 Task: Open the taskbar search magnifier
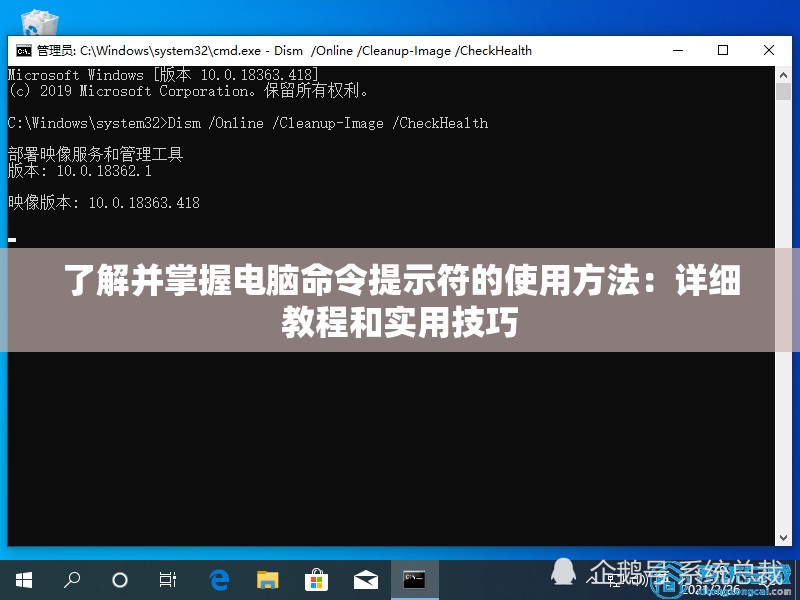[x=71, y=580]
